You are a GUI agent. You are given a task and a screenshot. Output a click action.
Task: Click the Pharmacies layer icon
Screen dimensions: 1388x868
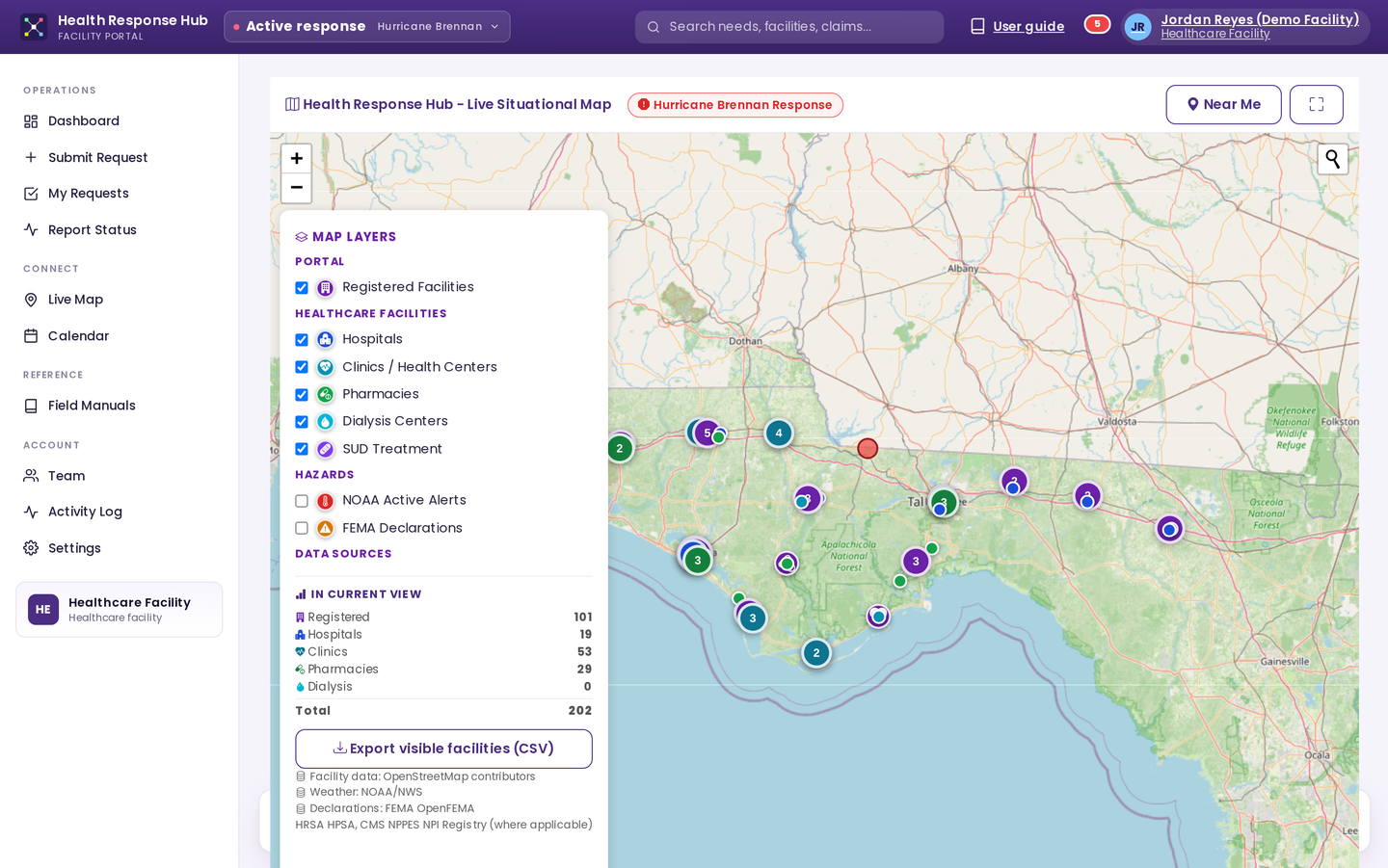coord(326,394)
